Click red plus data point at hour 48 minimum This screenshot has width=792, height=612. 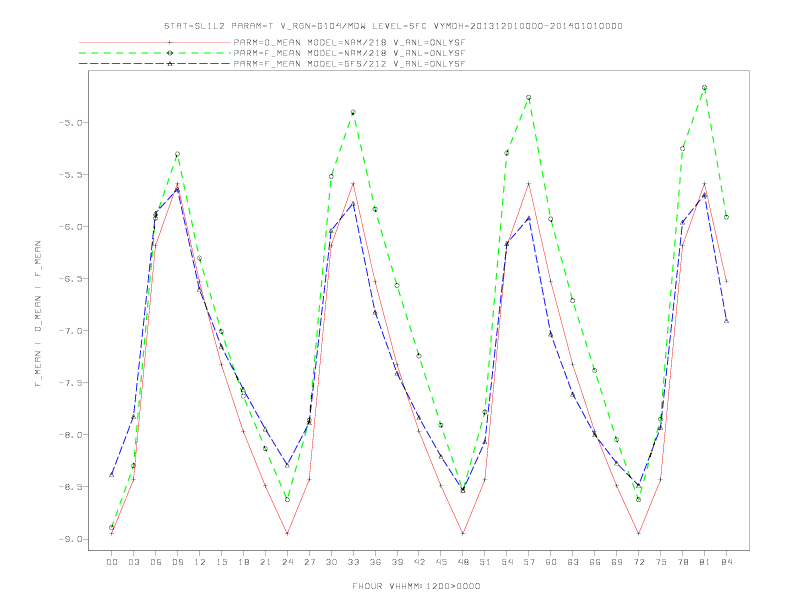463,533
